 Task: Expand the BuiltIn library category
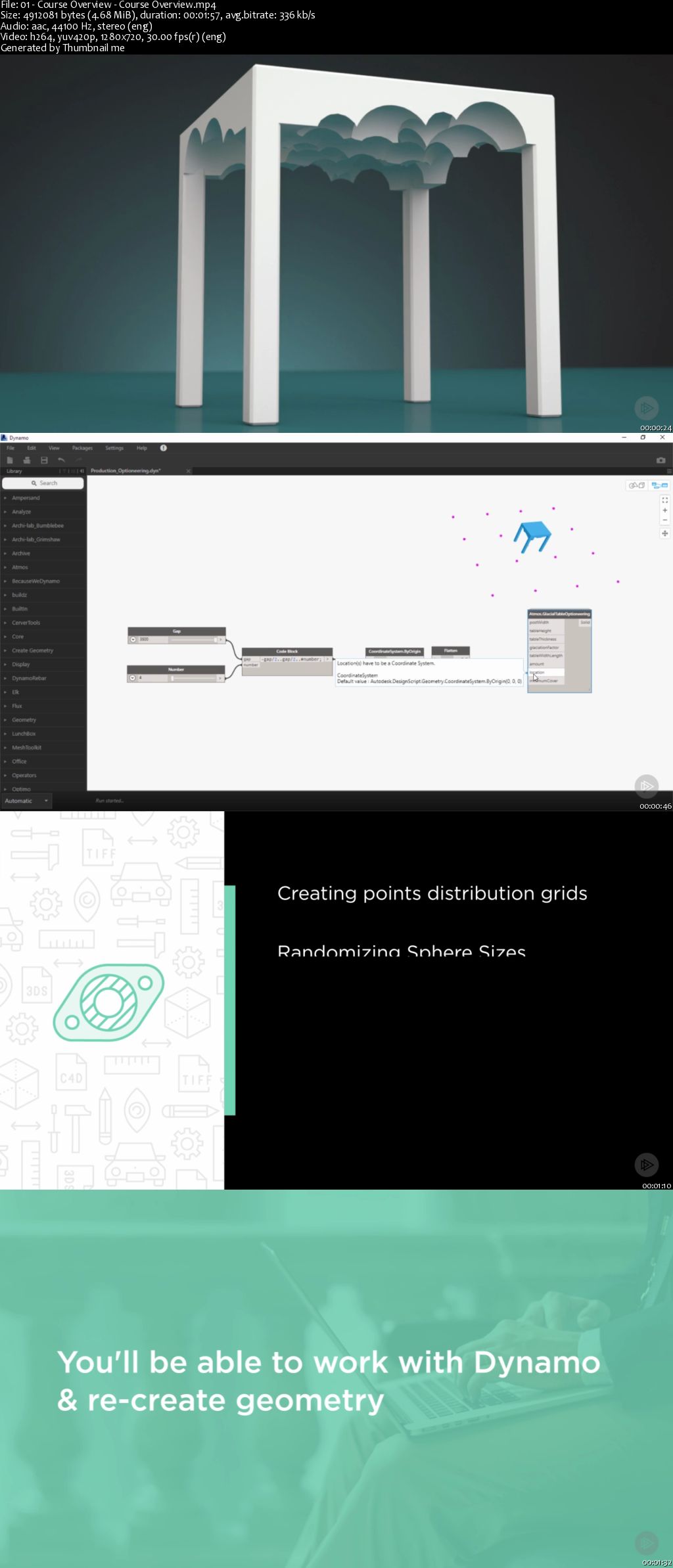(43, 608)
